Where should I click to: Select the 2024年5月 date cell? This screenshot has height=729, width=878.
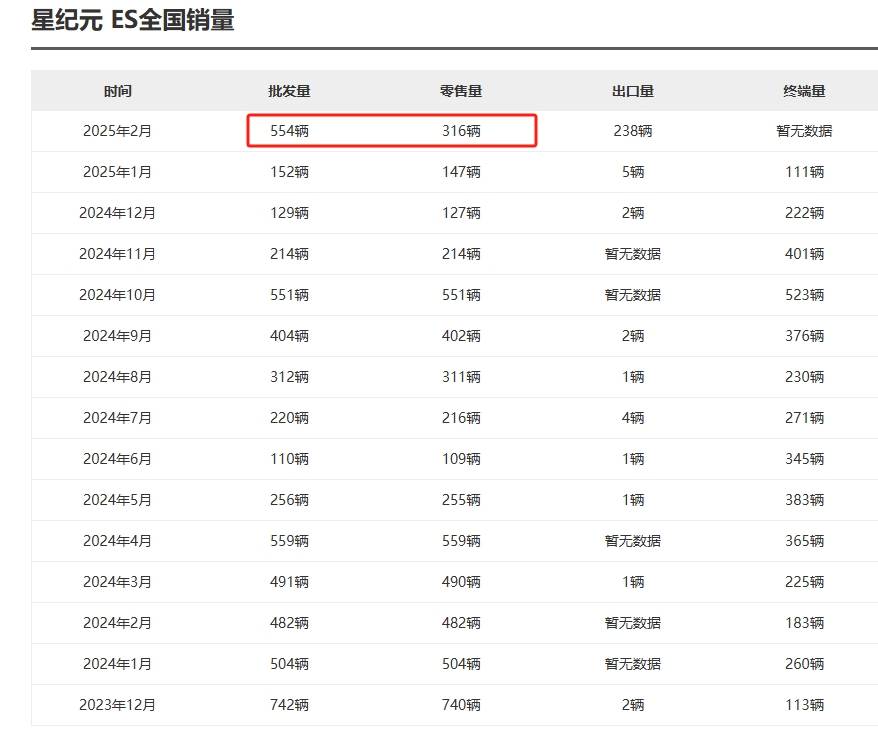coord(118,499)
